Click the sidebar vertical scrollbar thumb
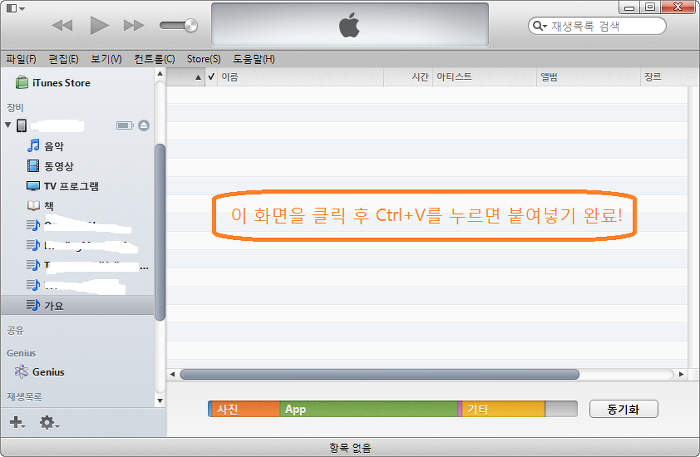The height and width of the screenshot is (457, 700). pos(160,232)
